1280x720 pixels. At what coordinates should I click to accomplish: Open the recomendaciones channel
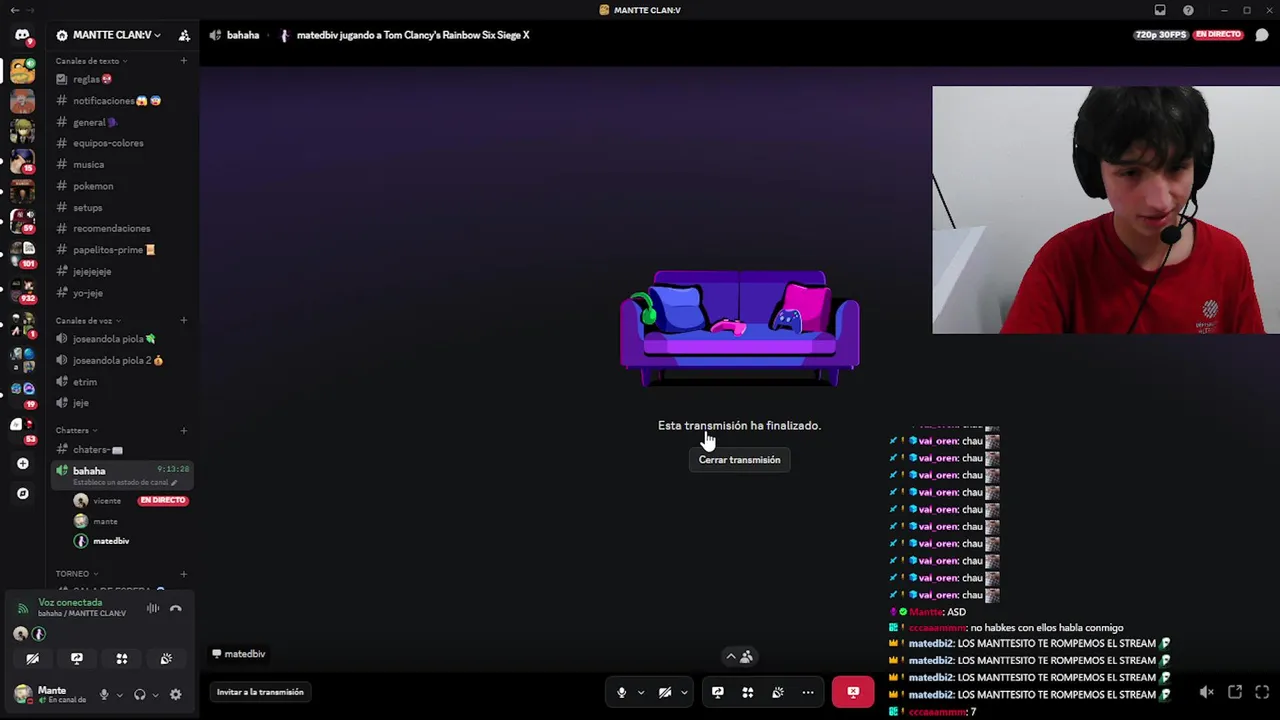pos(122,229)
